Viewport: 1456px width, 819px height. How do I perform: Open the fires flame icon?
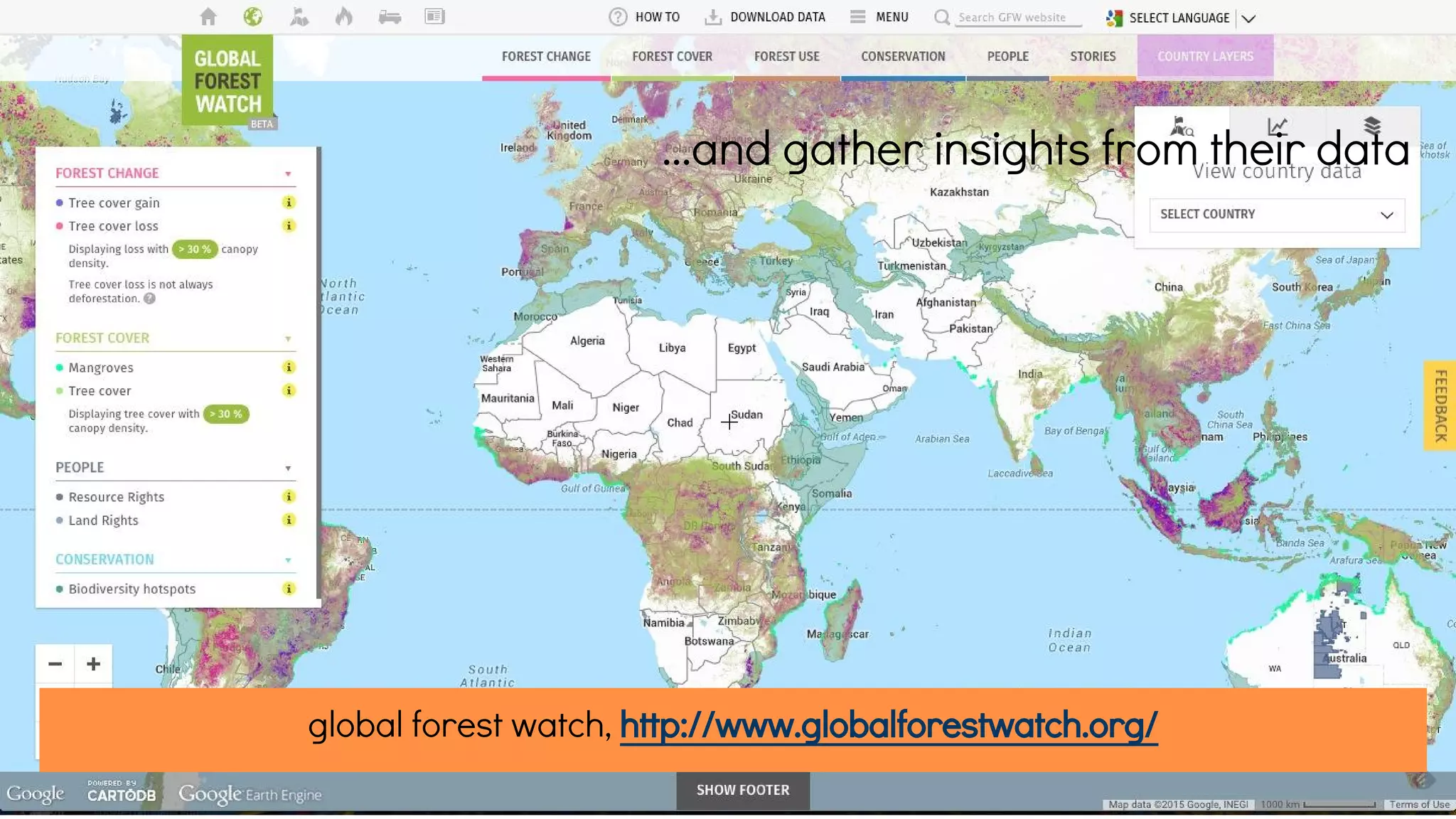click(344, 16)
